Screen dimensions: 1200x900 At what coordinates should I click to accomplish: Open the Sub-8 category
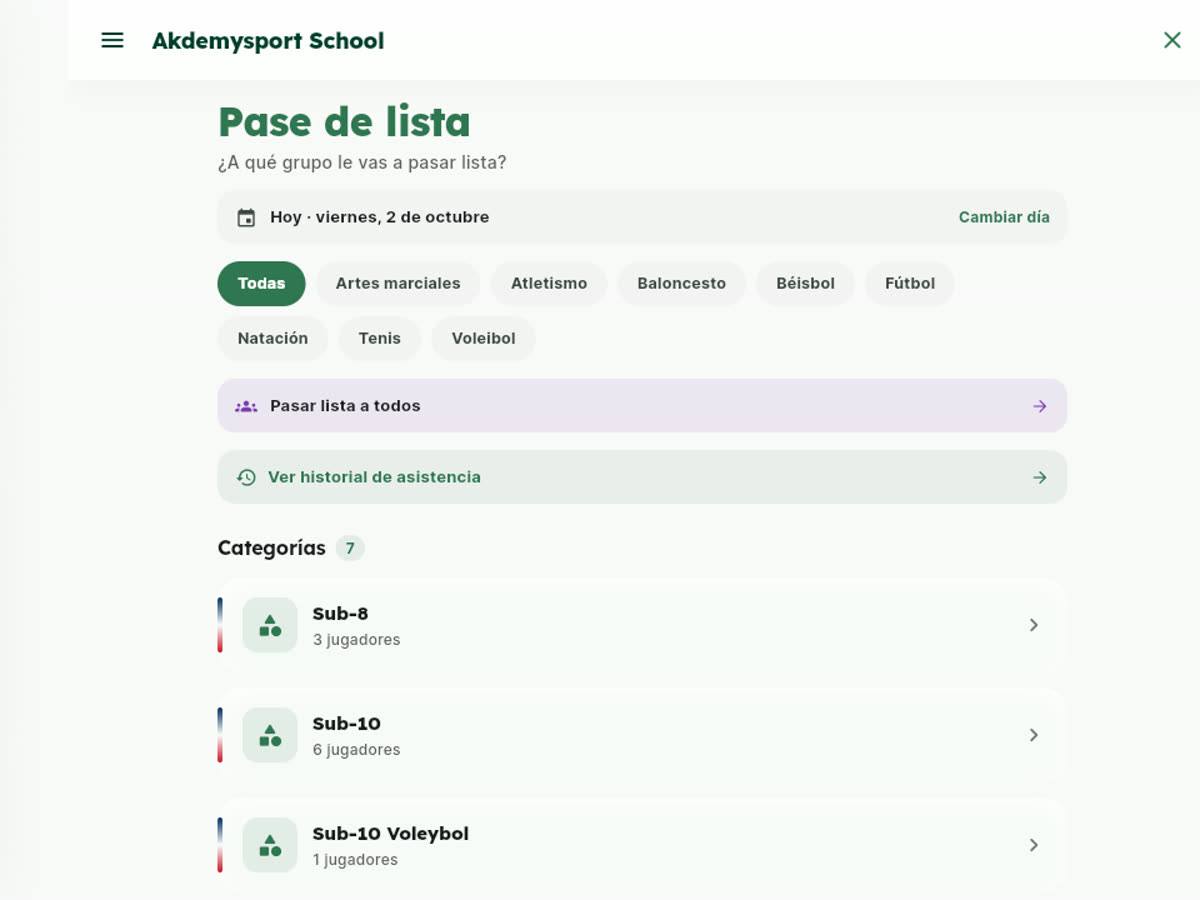coord(642,625)
